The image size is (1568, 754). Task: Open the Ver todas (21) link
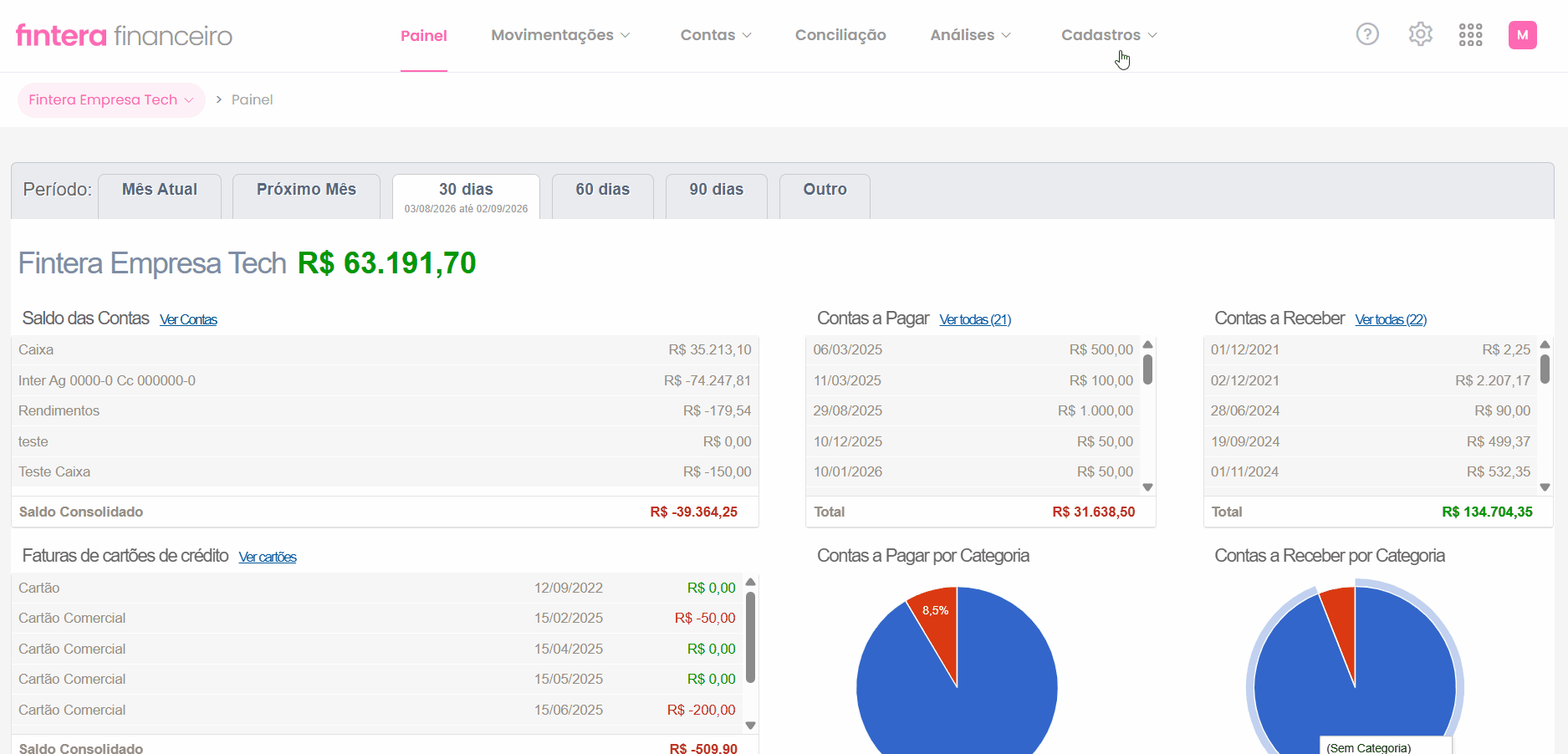click(975, 320)
